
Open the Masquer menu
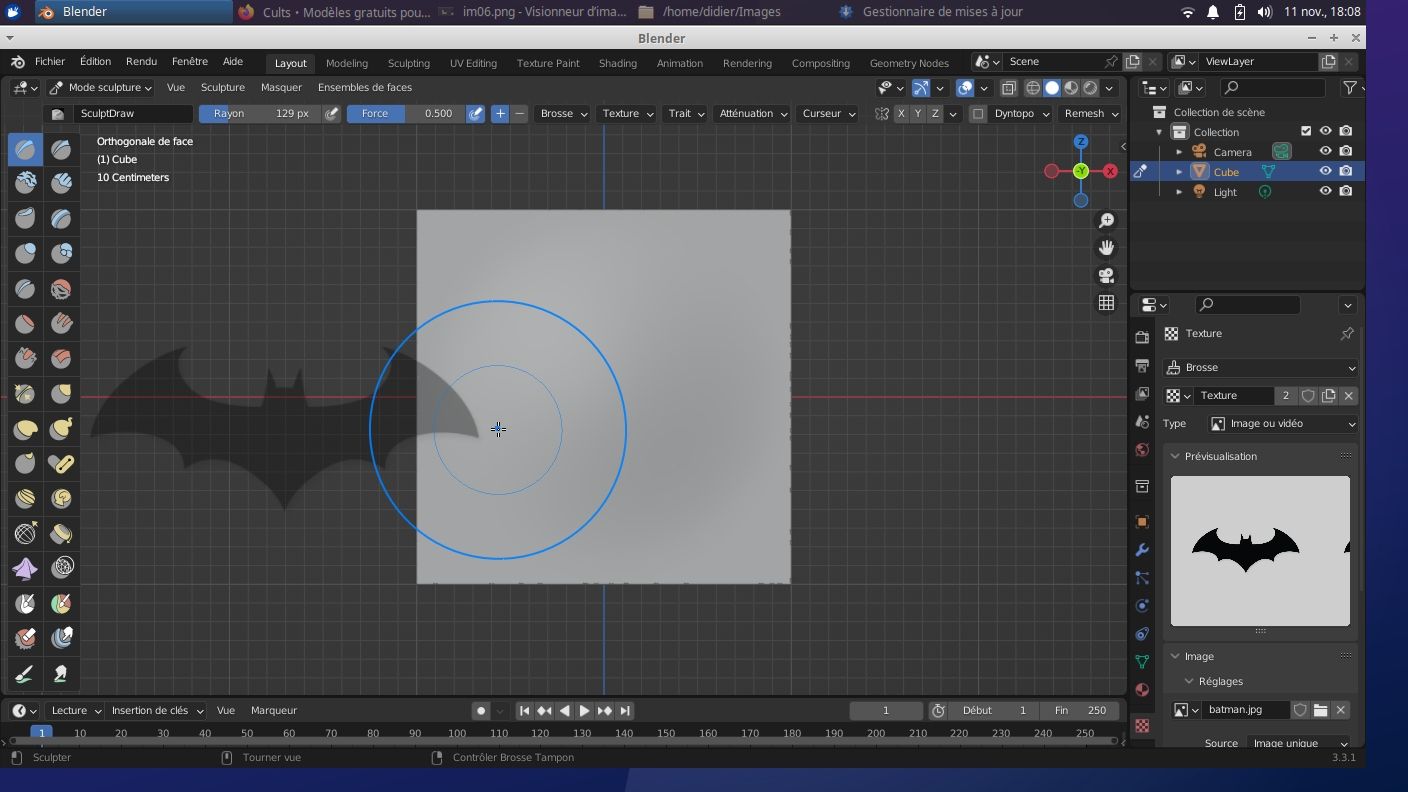click(281, 88)
